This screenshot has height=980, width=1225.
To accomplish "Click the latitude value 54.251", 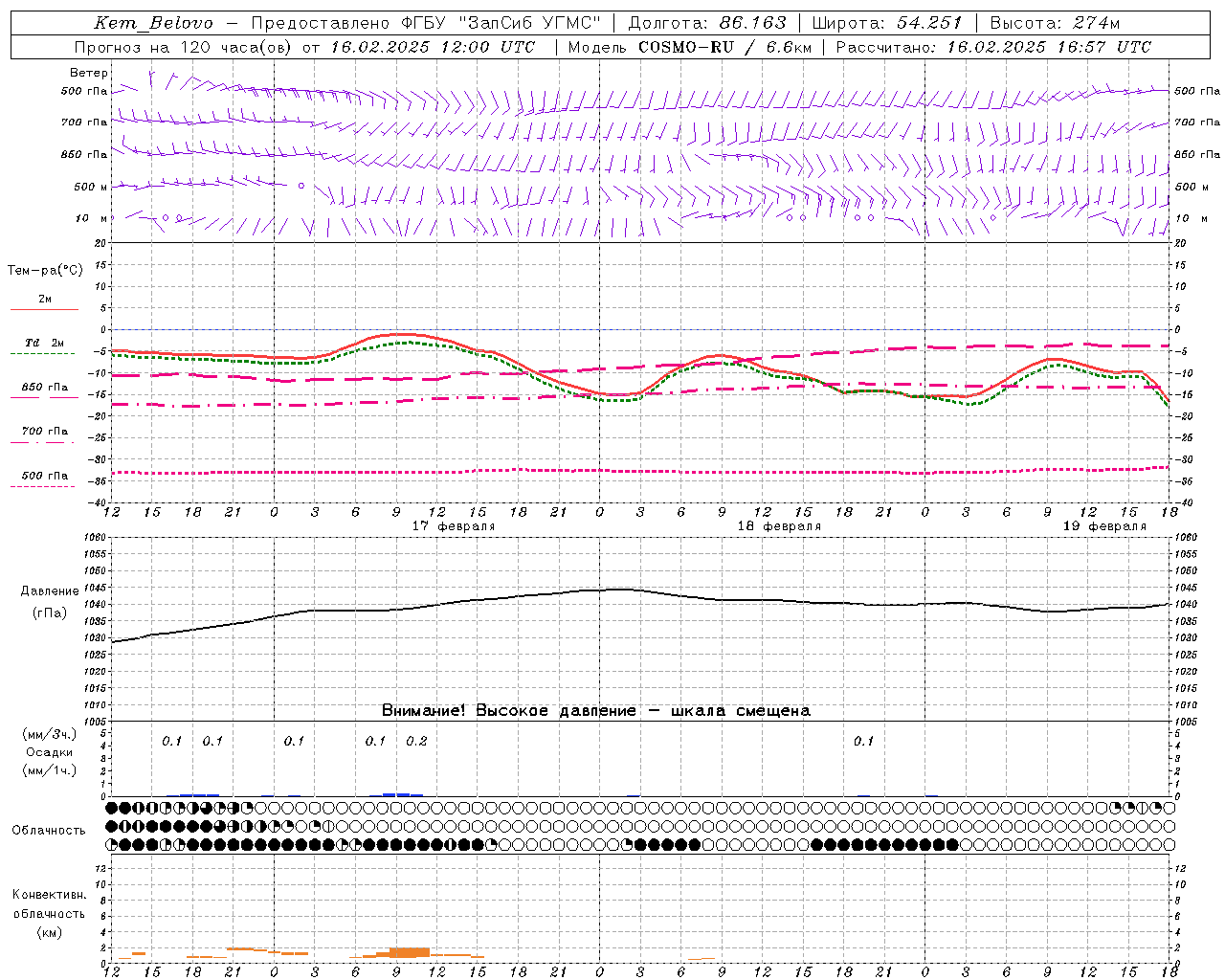I will (929, 23).
